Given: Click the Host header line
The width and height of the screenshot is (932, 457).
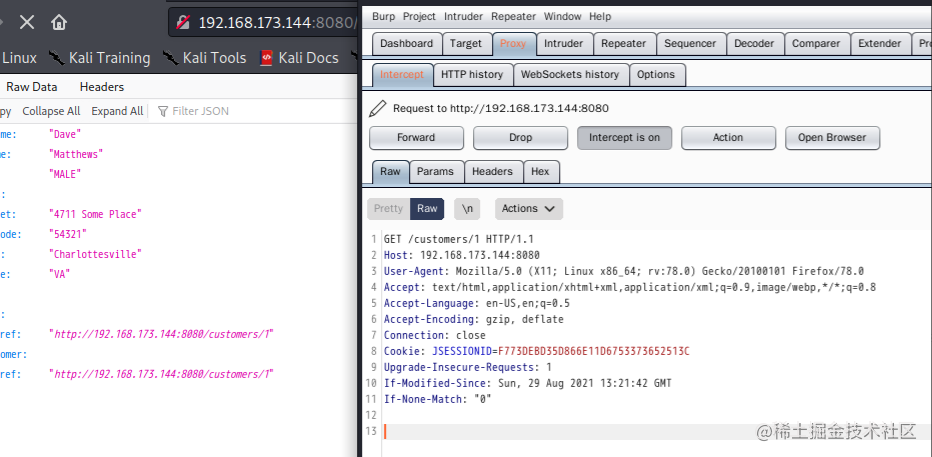Looking at the screenshot, I should (462, 256).
